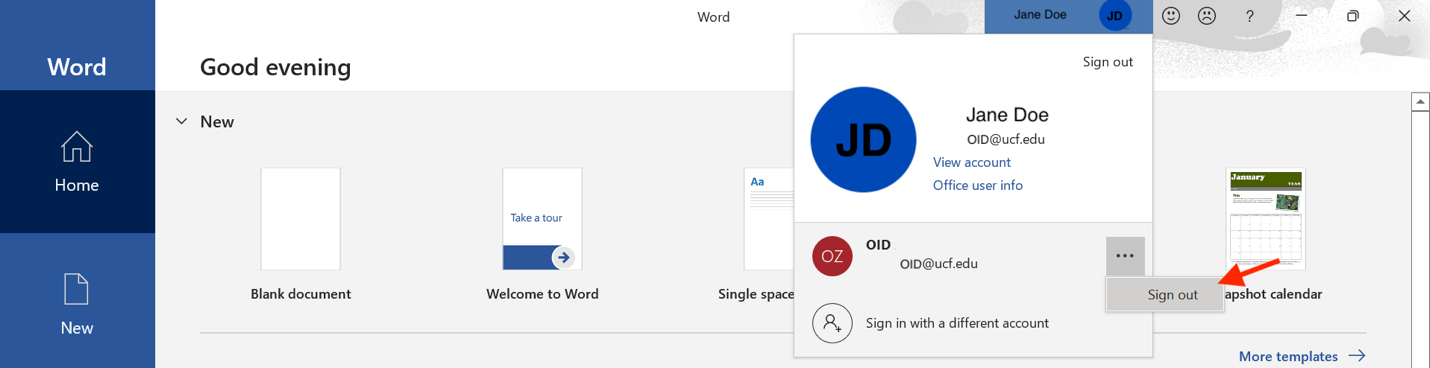Open the Home page in sidebar
Screen dimensions: 1430x368
(x=77, y=162)
